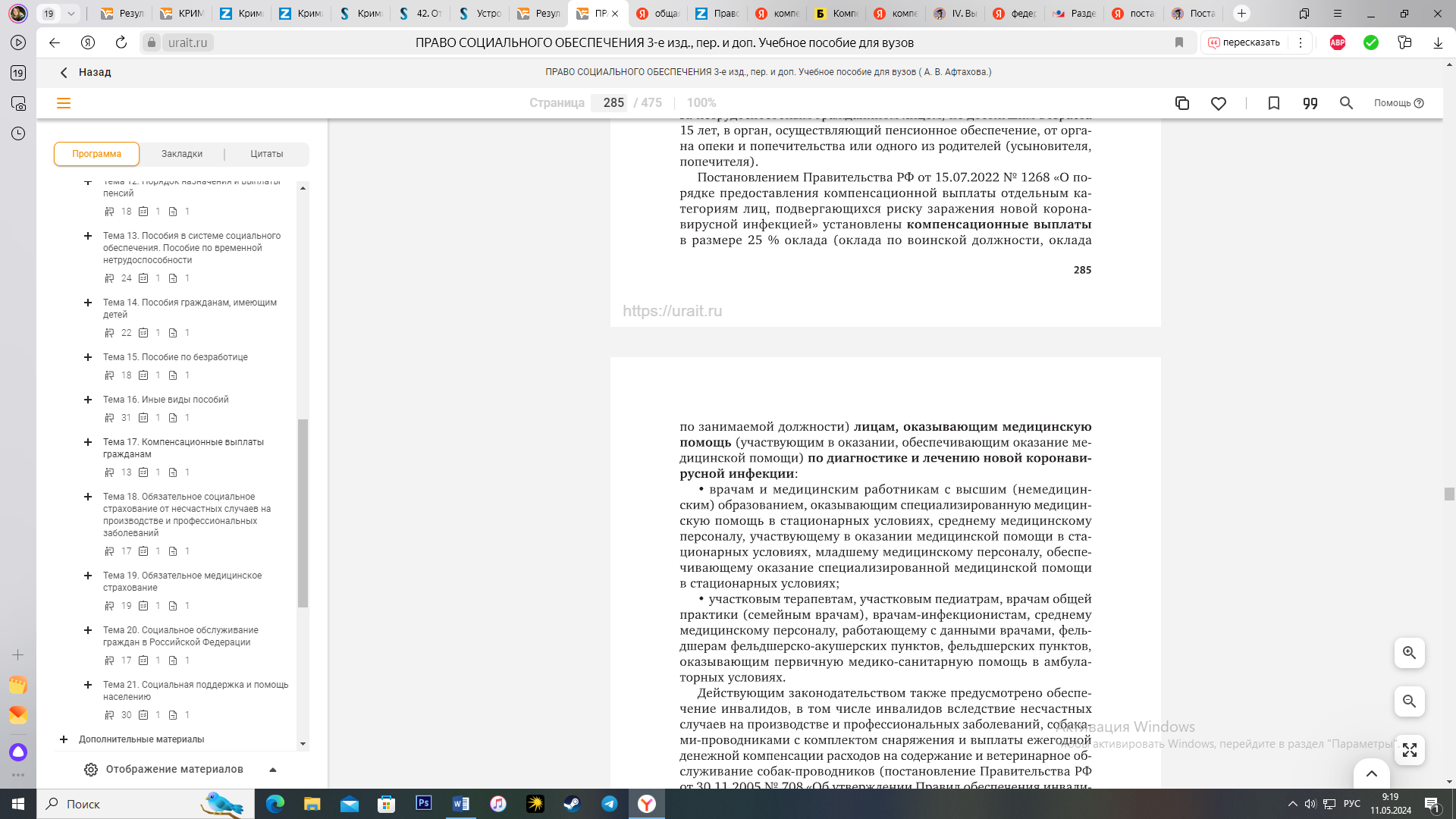The height and width of the screenshot is (819, 1456).
Task: Open the https://urait.ru link on page
Action: click(x=672, y=311)
